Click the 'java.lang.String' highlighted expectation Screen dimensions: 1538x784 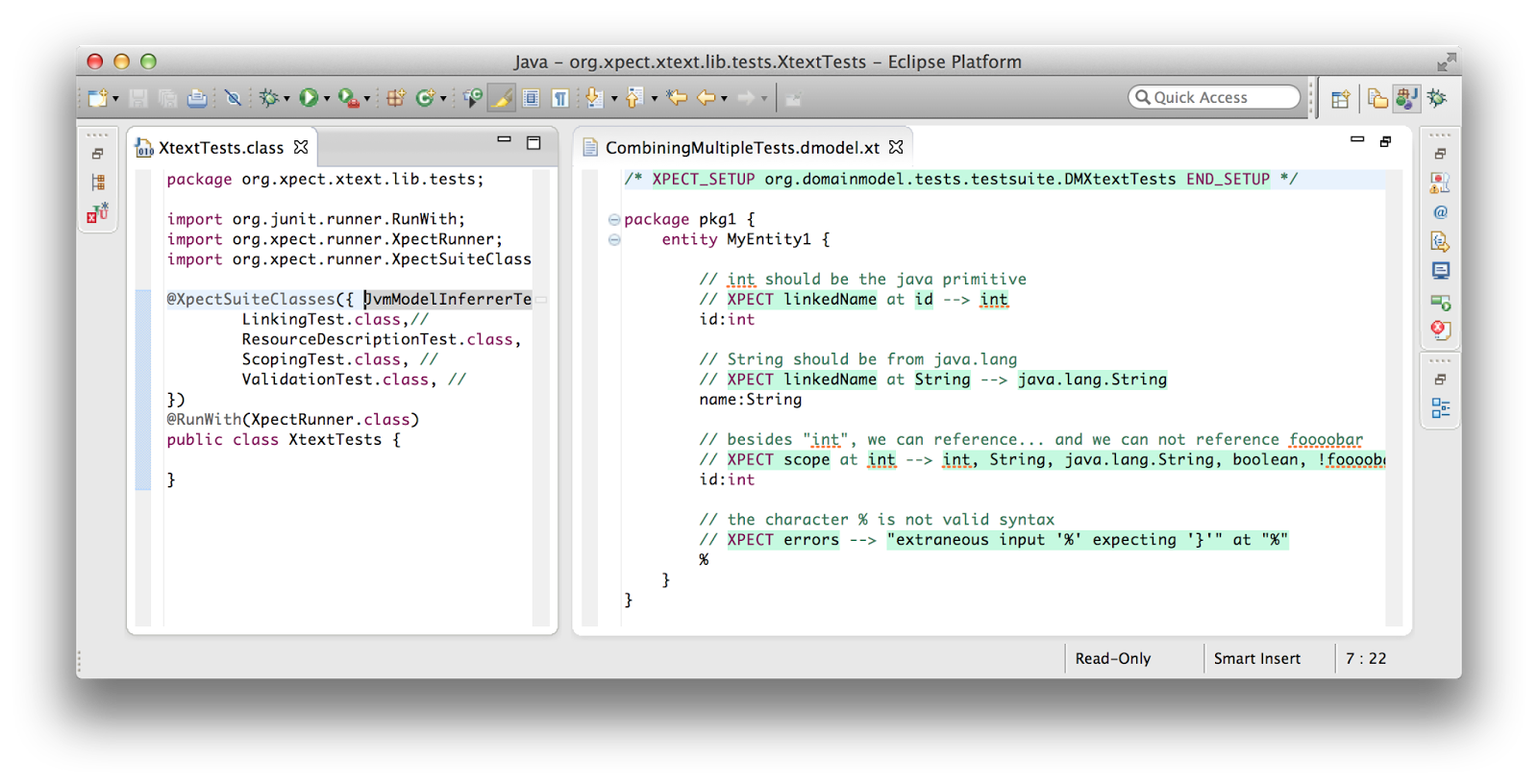[x=1092, y=380]
